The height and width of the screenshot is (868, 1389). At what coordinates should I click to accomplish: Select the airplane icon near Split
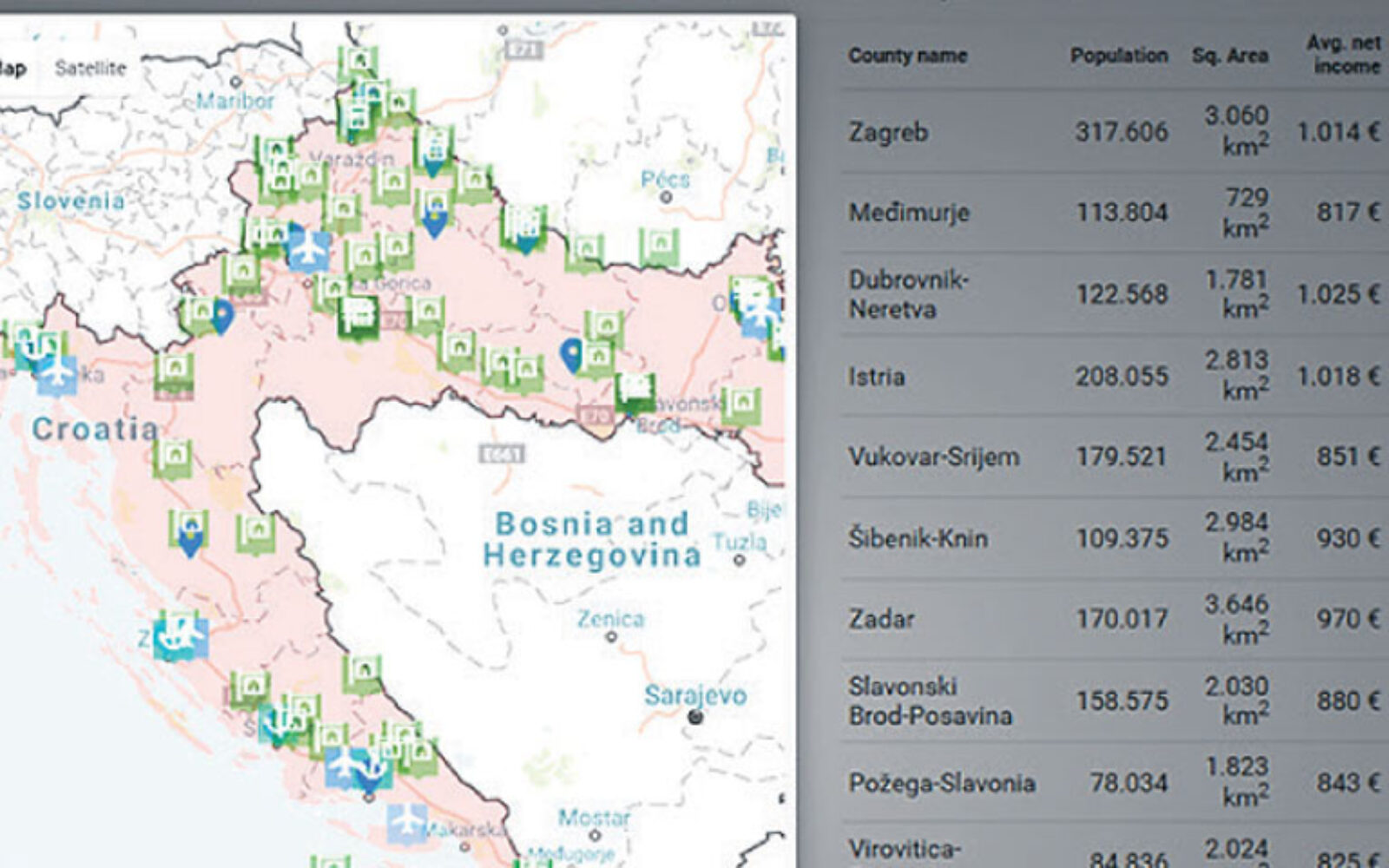346,765
